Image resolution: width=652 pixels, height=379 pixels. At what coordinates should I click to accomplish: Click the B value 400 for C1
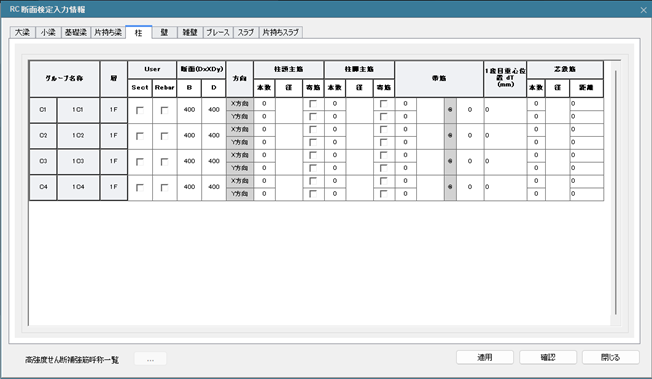coord(189,110)
